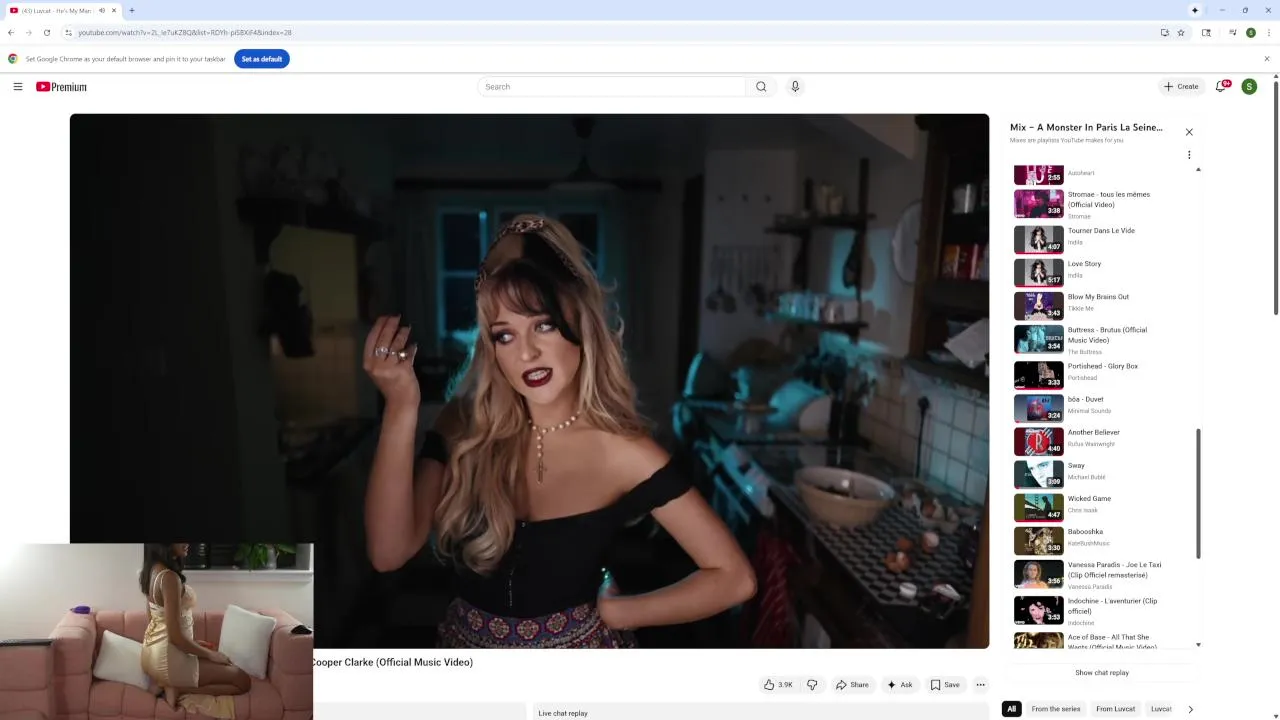Viewport: 1280px width, 720px height.
Task: Dislike the video with thumbs down
Action: point(812,685)
